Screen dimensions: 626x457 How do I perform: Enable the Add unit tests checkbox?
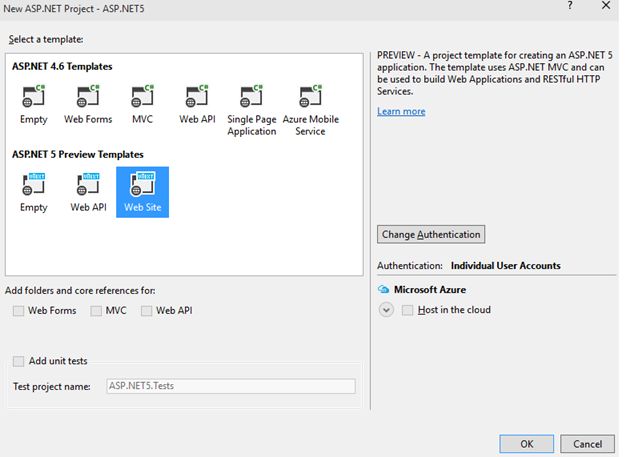point(18,361)
